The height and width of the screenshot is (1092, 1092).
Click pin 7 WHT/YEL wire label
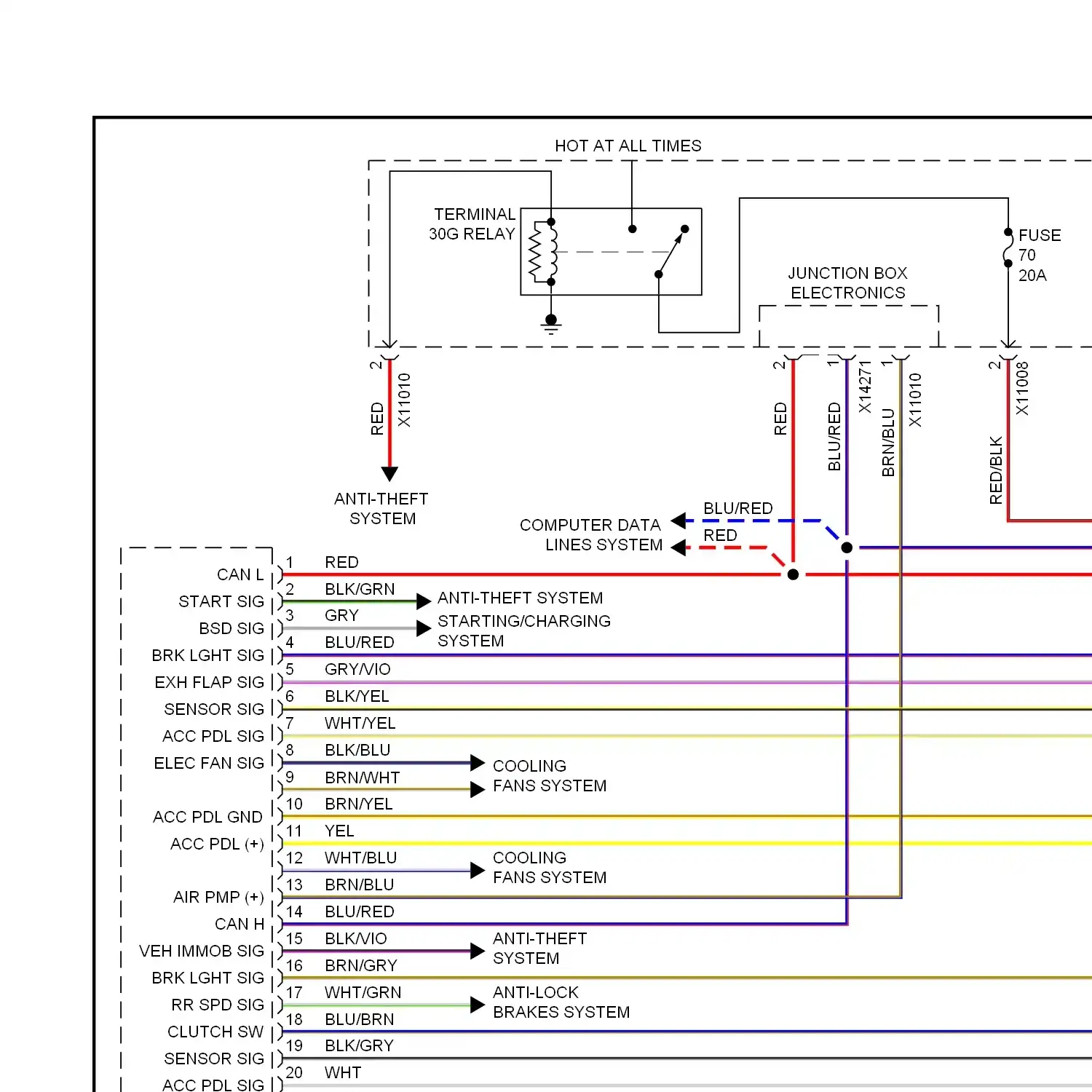point(360,723)
